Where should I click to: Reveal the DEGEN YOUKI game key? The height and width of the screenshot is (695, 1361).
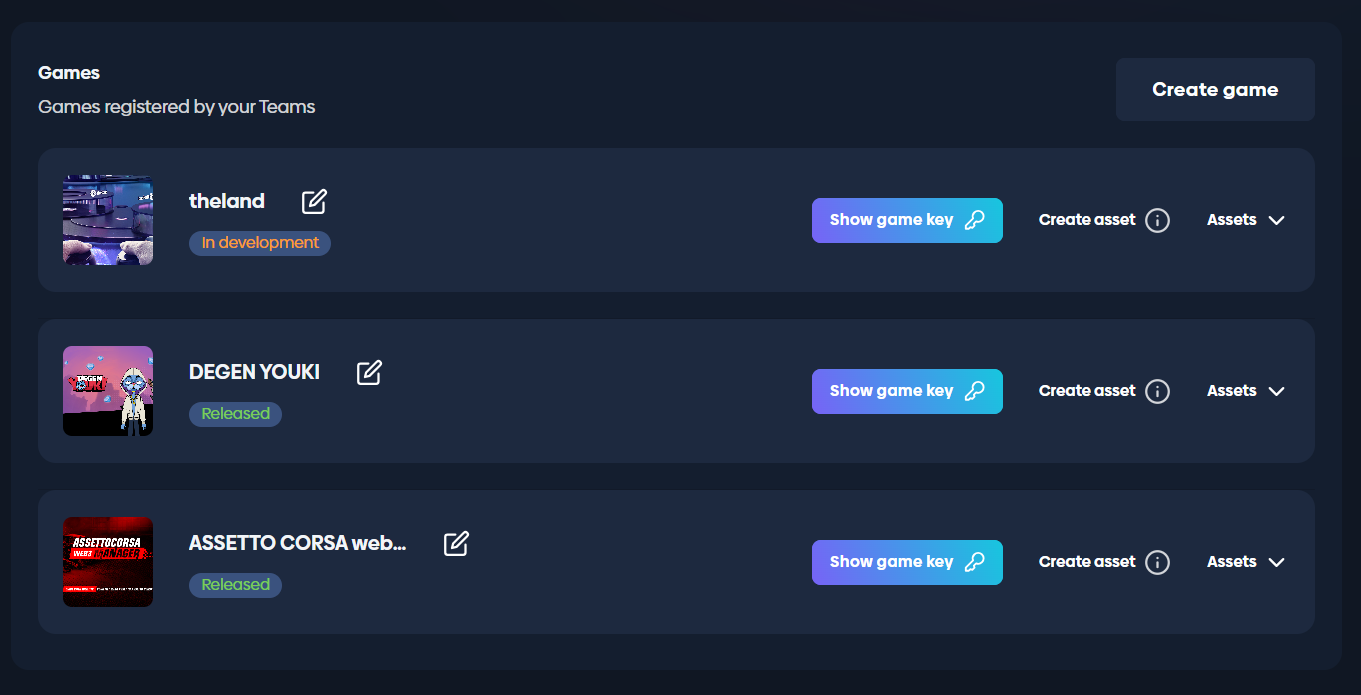(x=907, y=391)
